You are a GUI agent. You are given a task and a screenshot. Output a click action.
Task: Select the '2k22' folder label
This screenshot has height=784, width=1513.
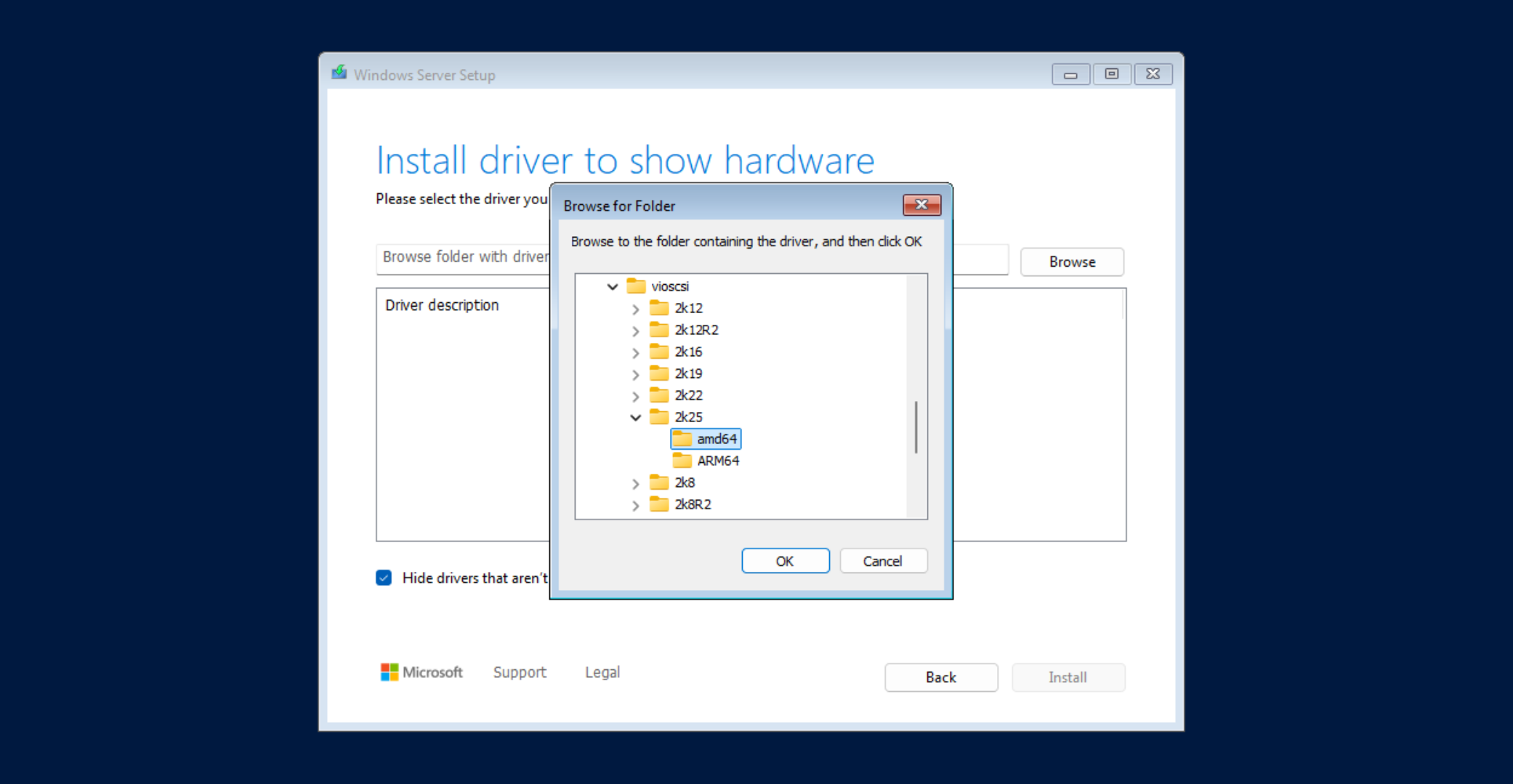tap(688, 395)
